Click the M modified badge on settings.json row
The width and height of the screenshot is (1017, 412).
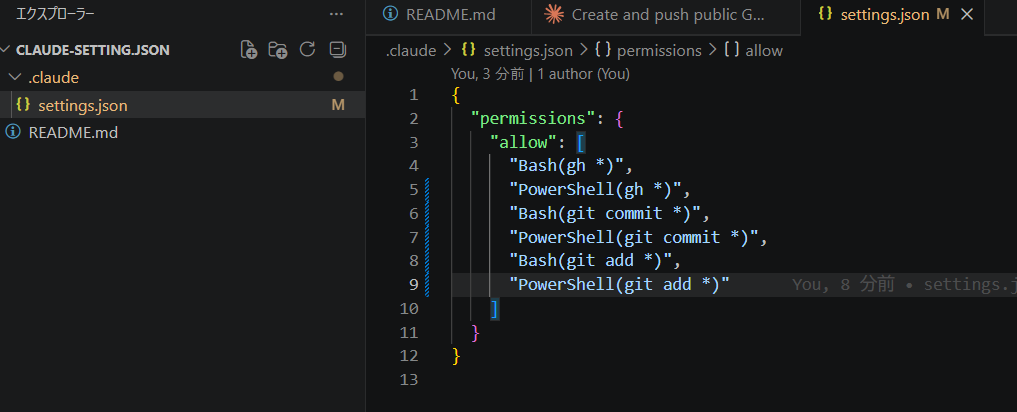tap(337, 105)
